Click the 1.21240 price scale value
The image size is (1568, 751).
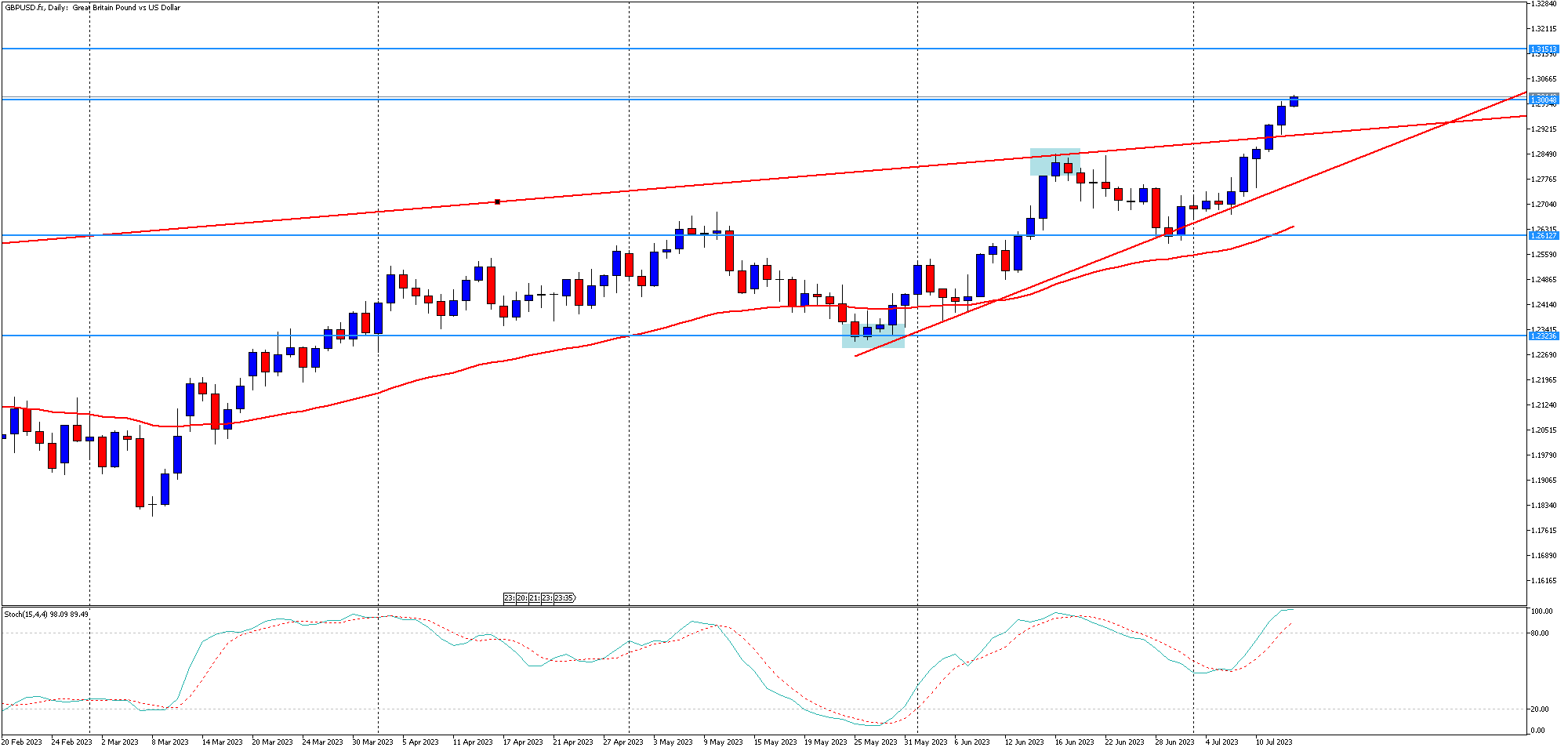pyautogui.click(x=1544, y=405)
